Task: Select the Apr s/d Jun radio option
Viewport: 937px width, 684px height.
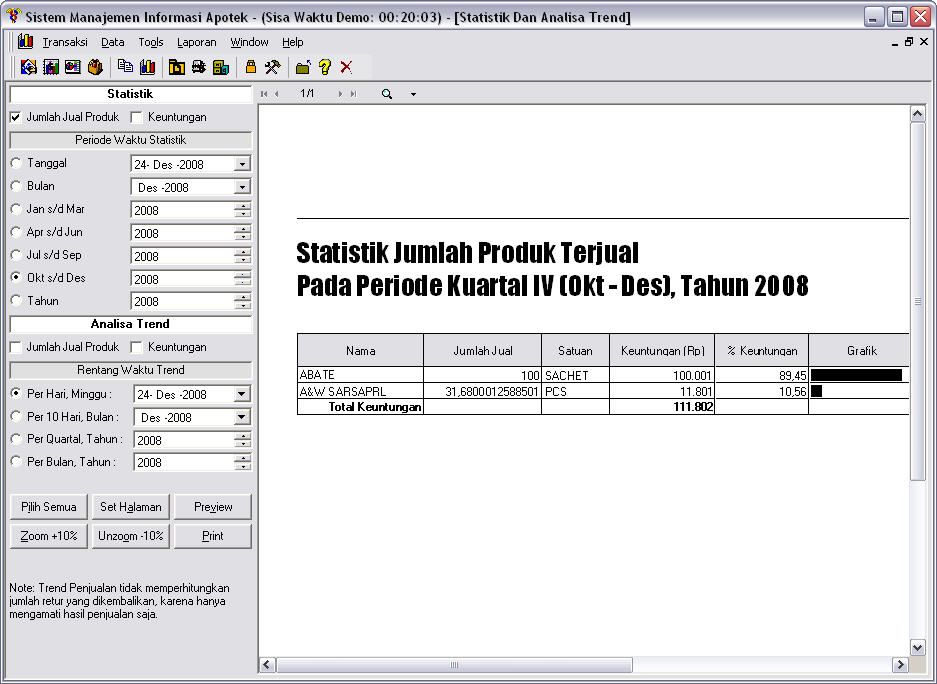Action: pyautogui.click(x=16, y=232)
